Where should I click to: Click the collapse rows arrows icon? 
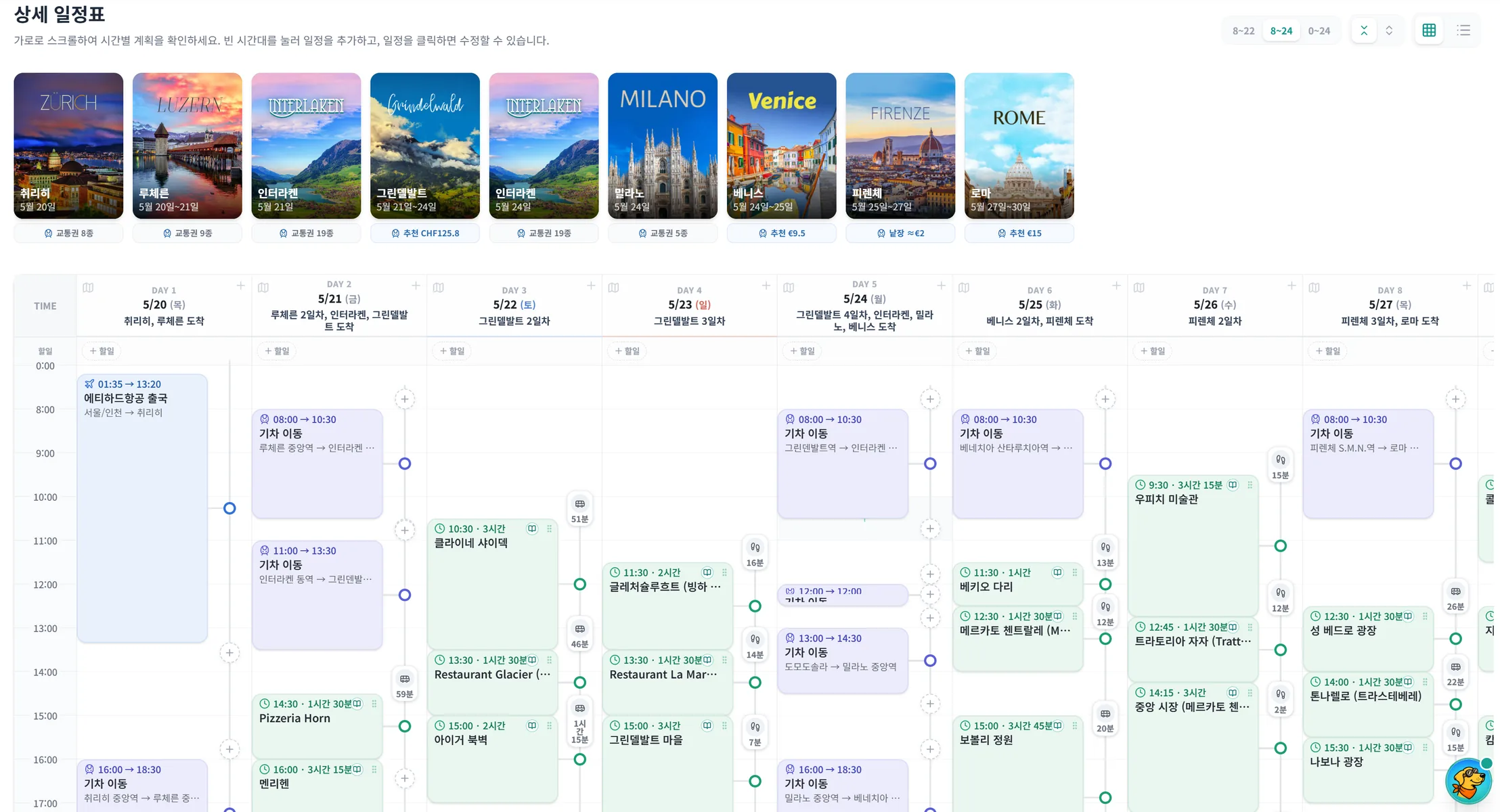pos(1364,30)
